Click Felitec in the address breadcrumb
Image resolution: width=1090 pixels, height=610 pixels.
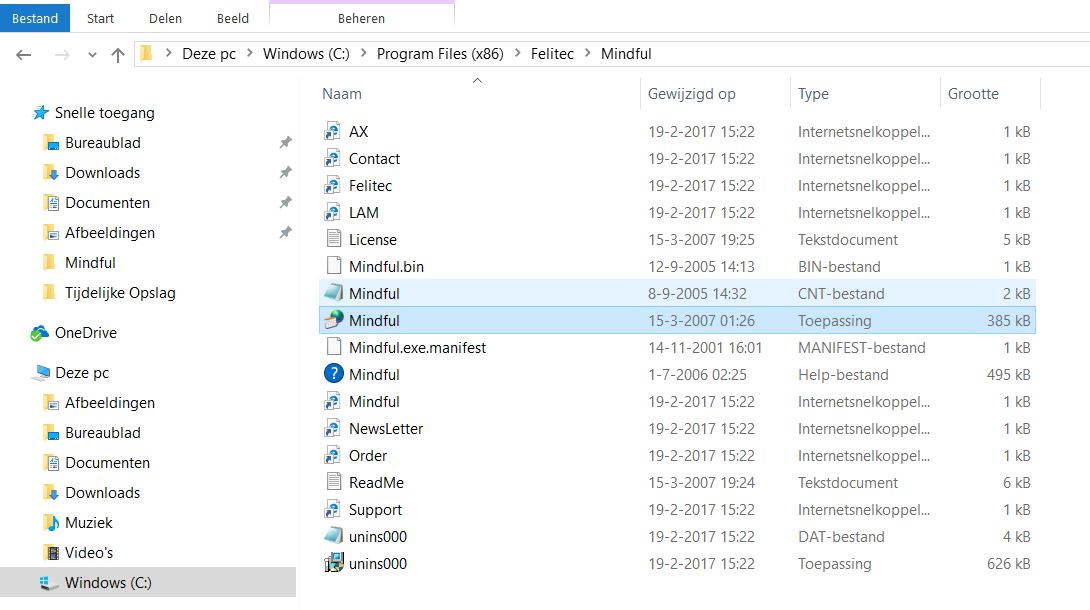point(552,53)
